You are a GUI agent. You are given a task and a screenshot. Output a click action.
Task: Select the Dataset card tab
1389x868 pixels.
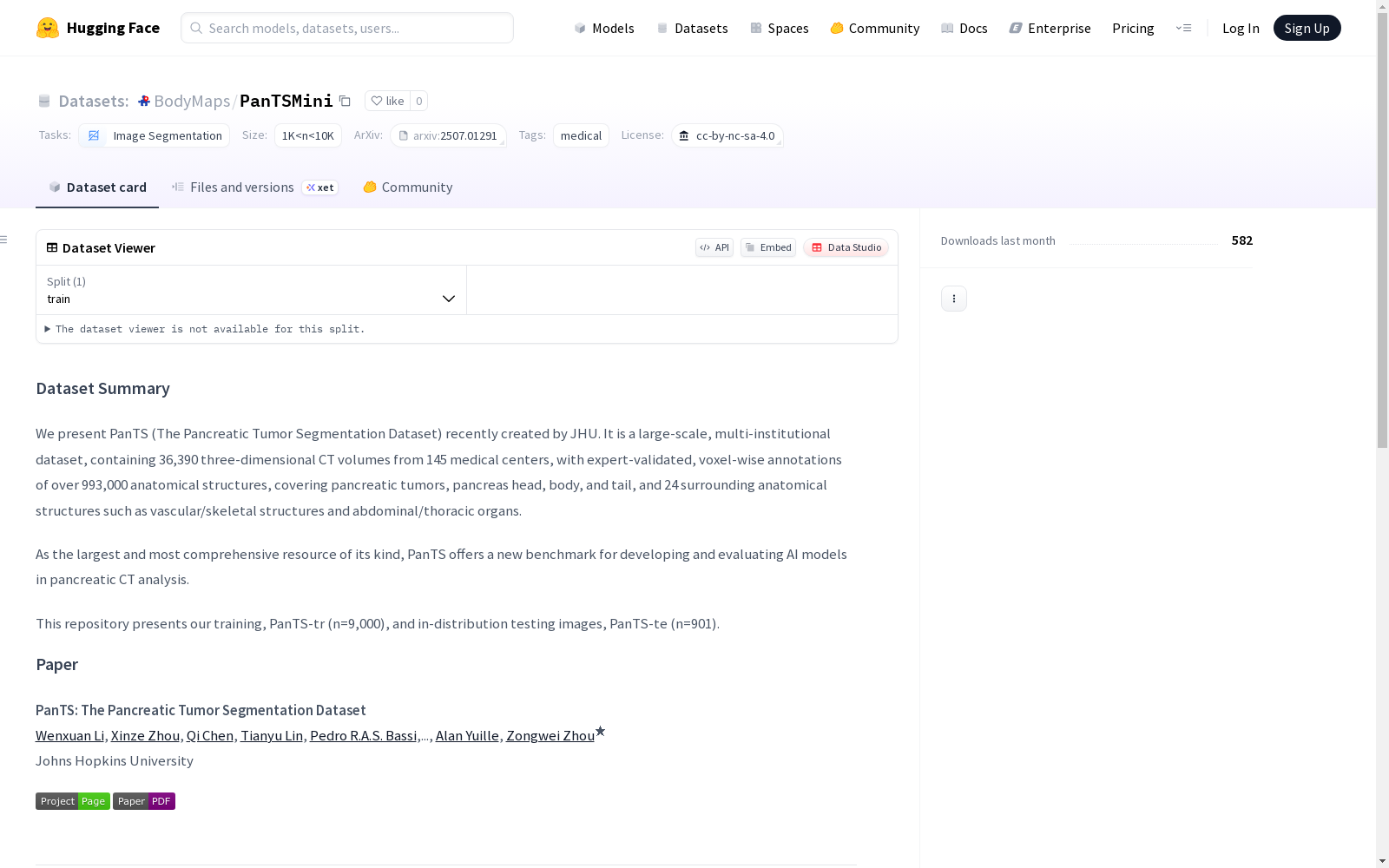coord(97,187)
